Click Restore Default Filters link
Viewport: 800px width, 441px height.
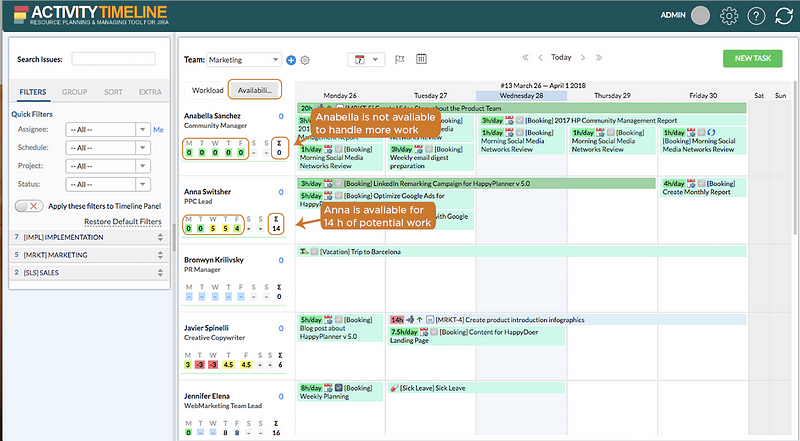tap(122, 222)
